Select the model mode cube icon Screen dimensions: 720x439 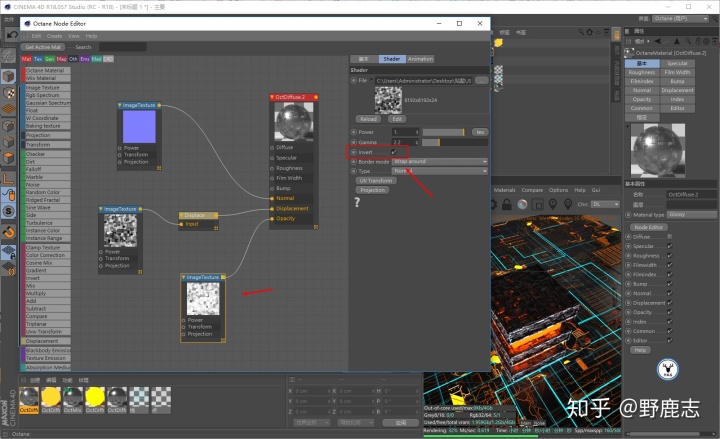[9, 76]
